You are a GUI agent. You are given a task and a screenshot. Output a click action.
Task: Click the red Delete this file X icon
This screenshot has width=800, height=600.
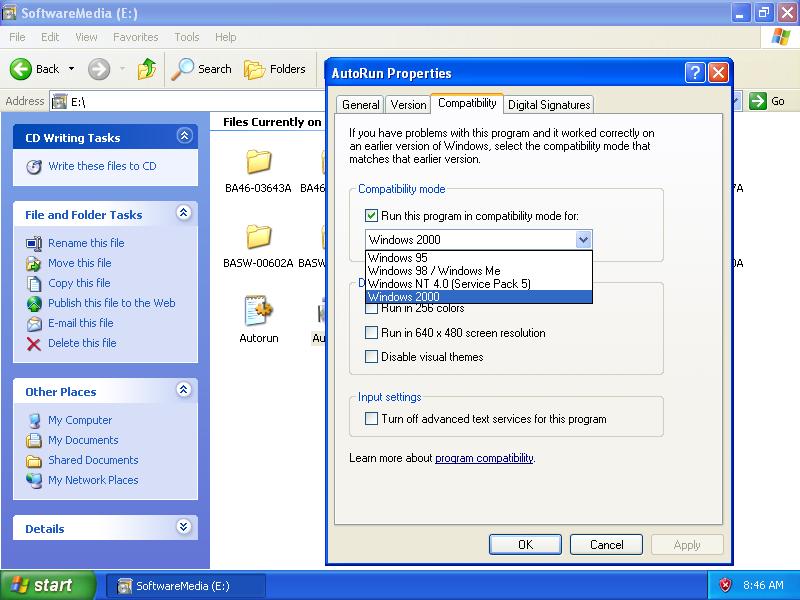click(x=34, y=344)
